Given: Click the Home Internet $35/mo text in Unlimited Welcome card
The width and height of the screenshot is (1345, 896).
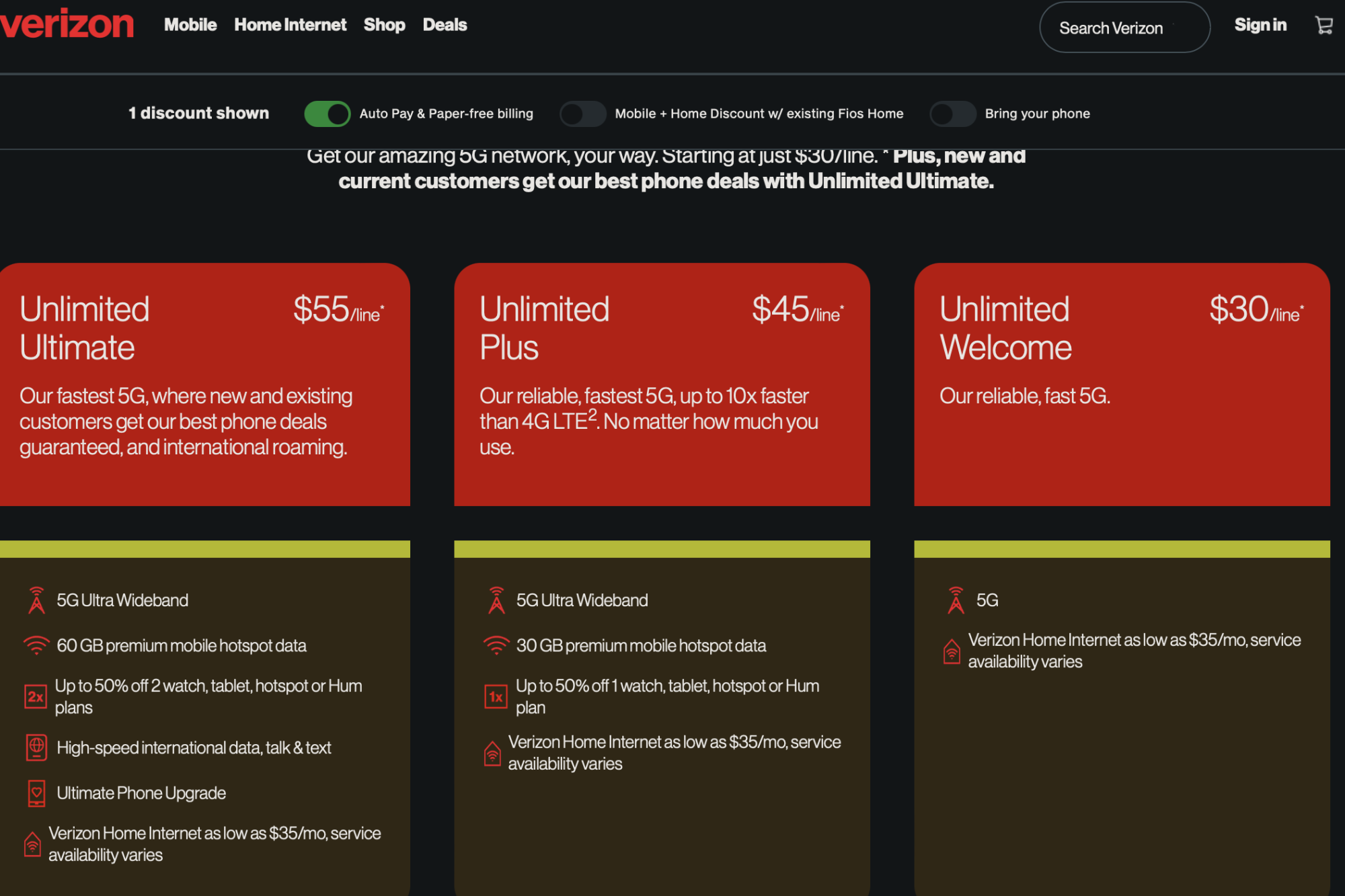Looking at the screenshot, I should point(1135,651).
